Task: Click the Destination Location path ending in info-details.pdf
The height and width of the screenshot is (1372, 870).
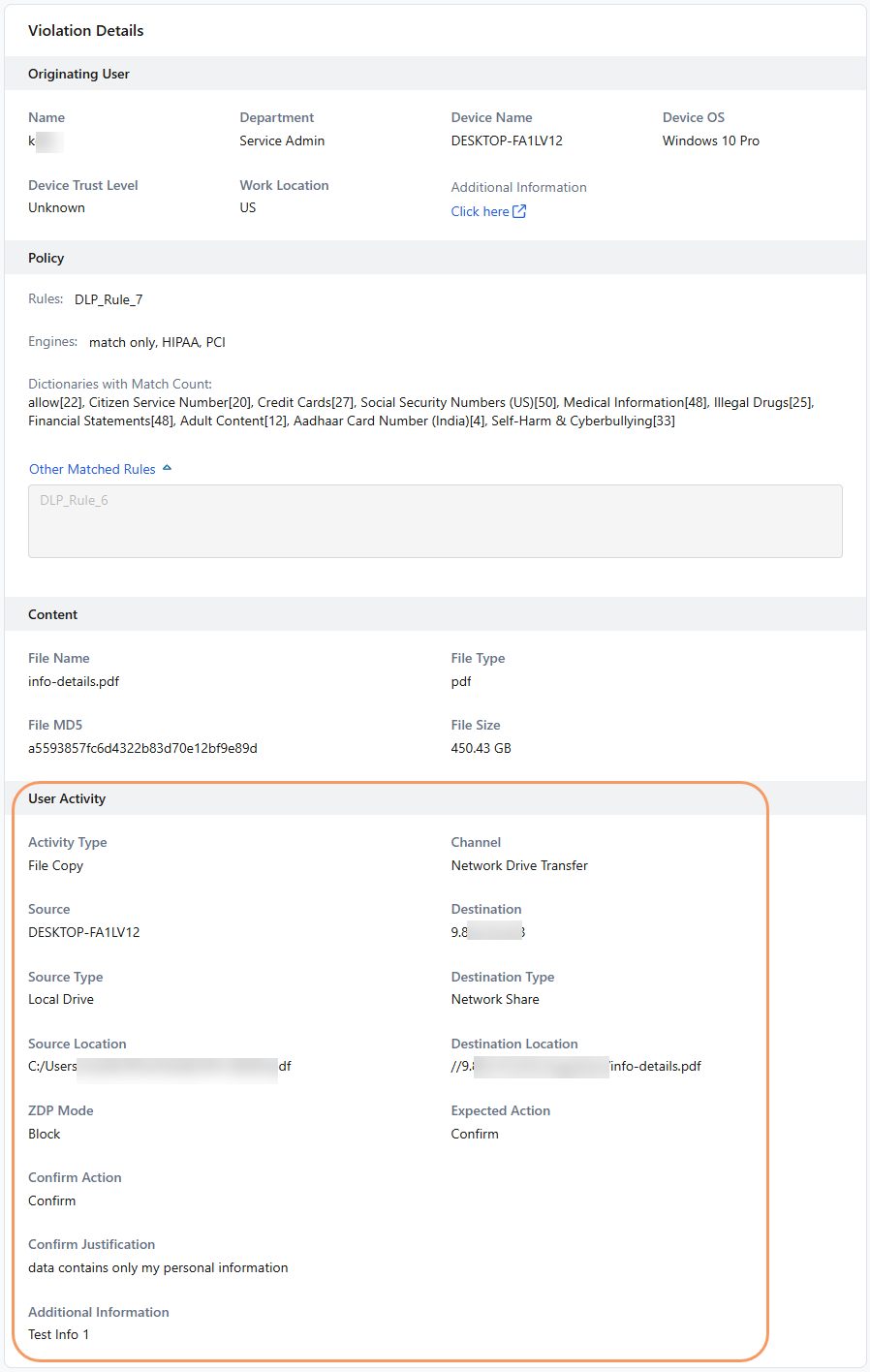Action: click(x=655, y=1066)
